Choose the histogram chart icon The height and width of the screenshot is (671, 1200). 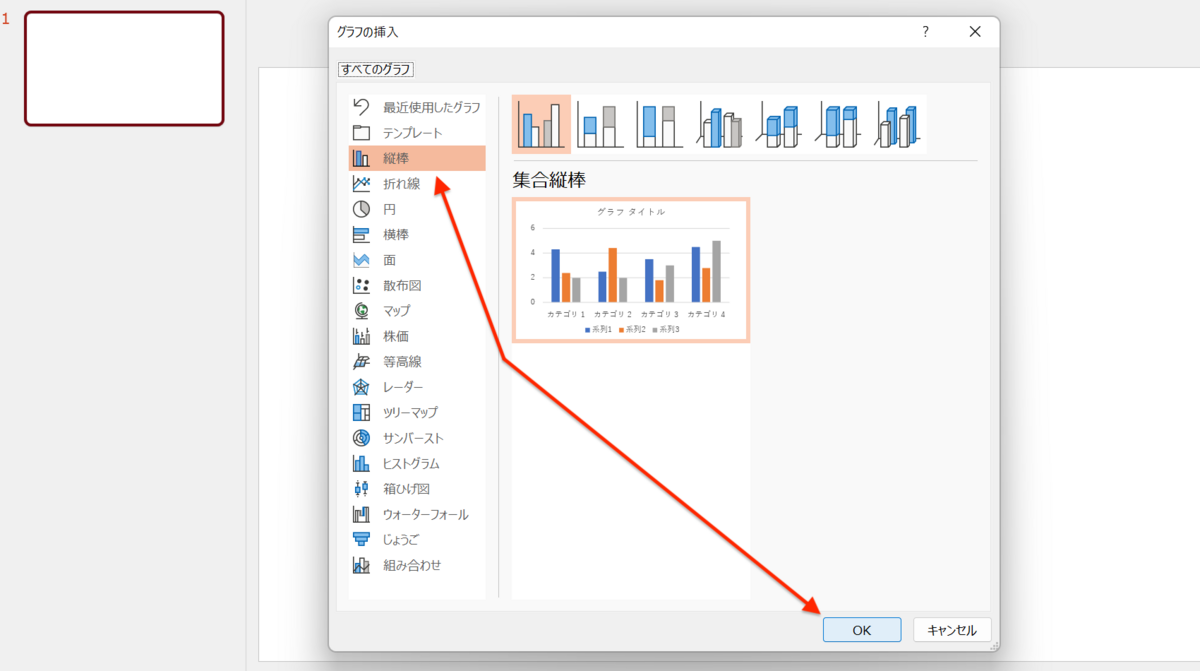pos(362,463)
